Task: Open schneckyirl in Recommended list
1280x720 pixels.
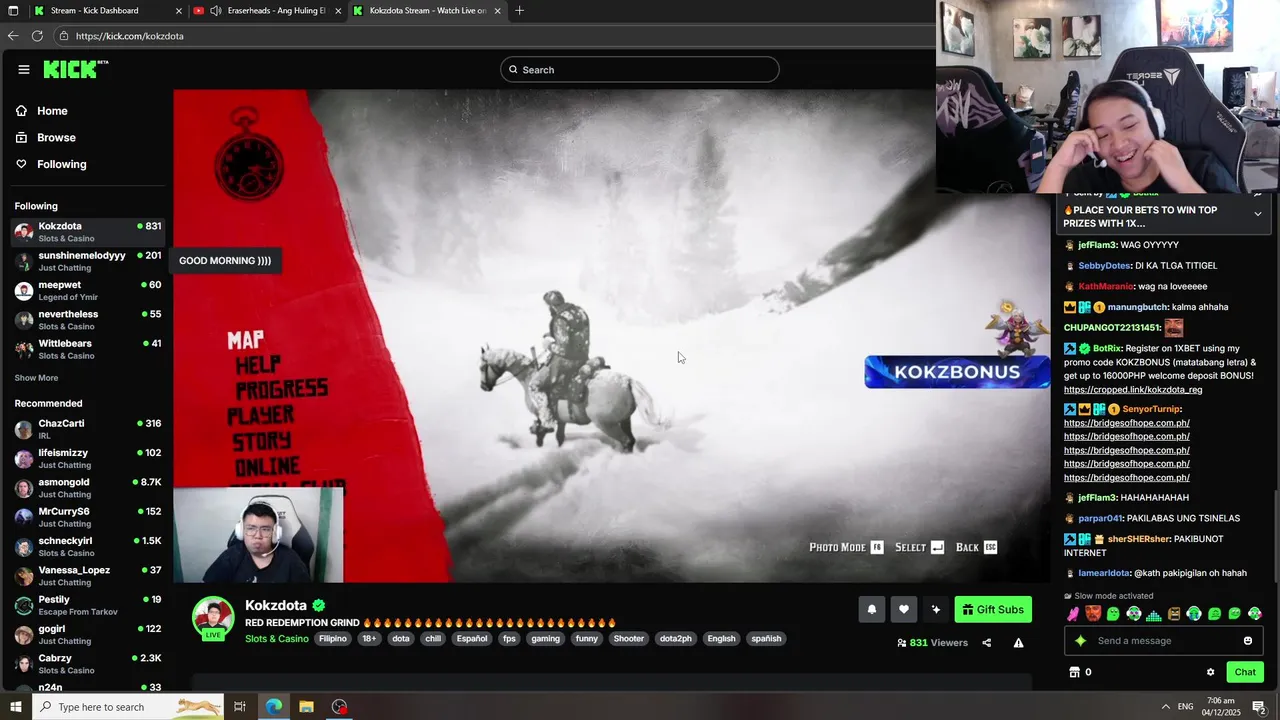Action: coord(88,547)
